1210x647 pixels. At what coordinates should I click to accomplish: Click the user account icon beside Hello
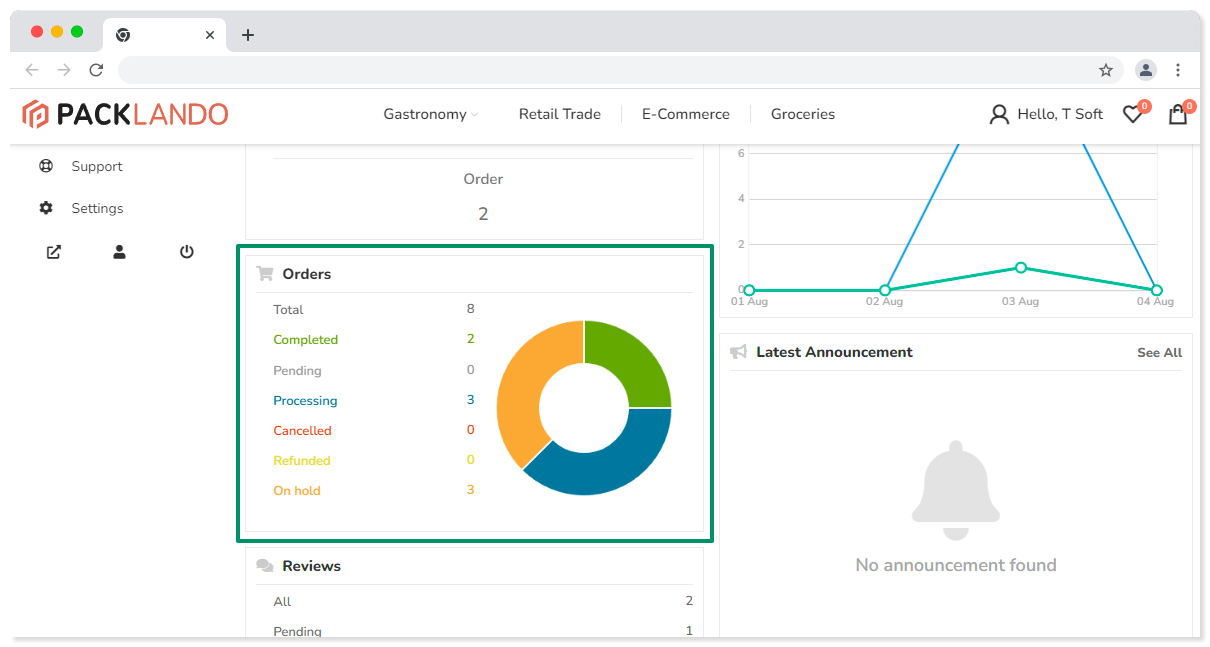[x=999, y=114]
